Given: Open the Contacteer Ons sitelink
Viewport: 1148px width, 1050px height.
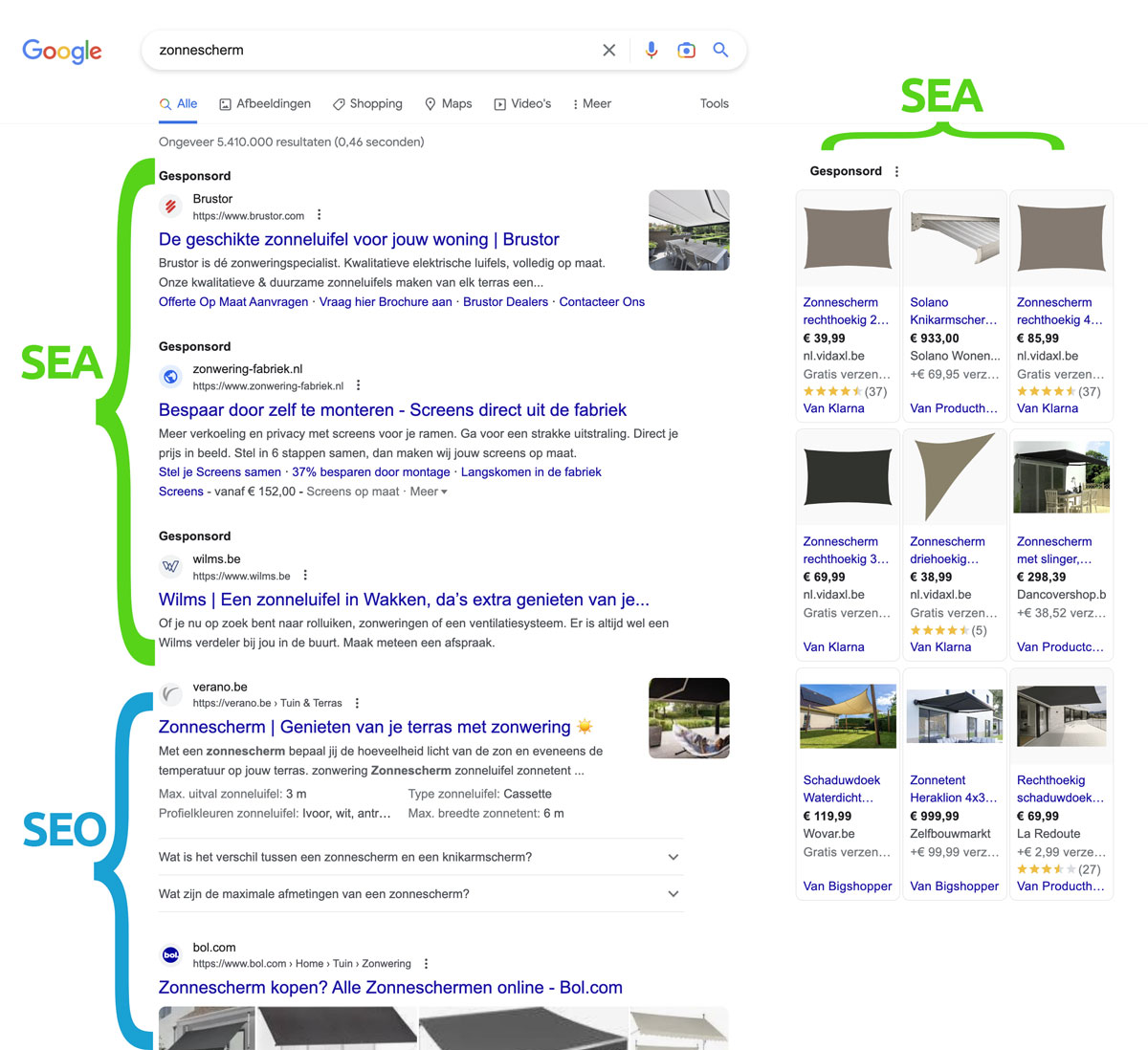Looking at the screenshot, I should [602, 302].
